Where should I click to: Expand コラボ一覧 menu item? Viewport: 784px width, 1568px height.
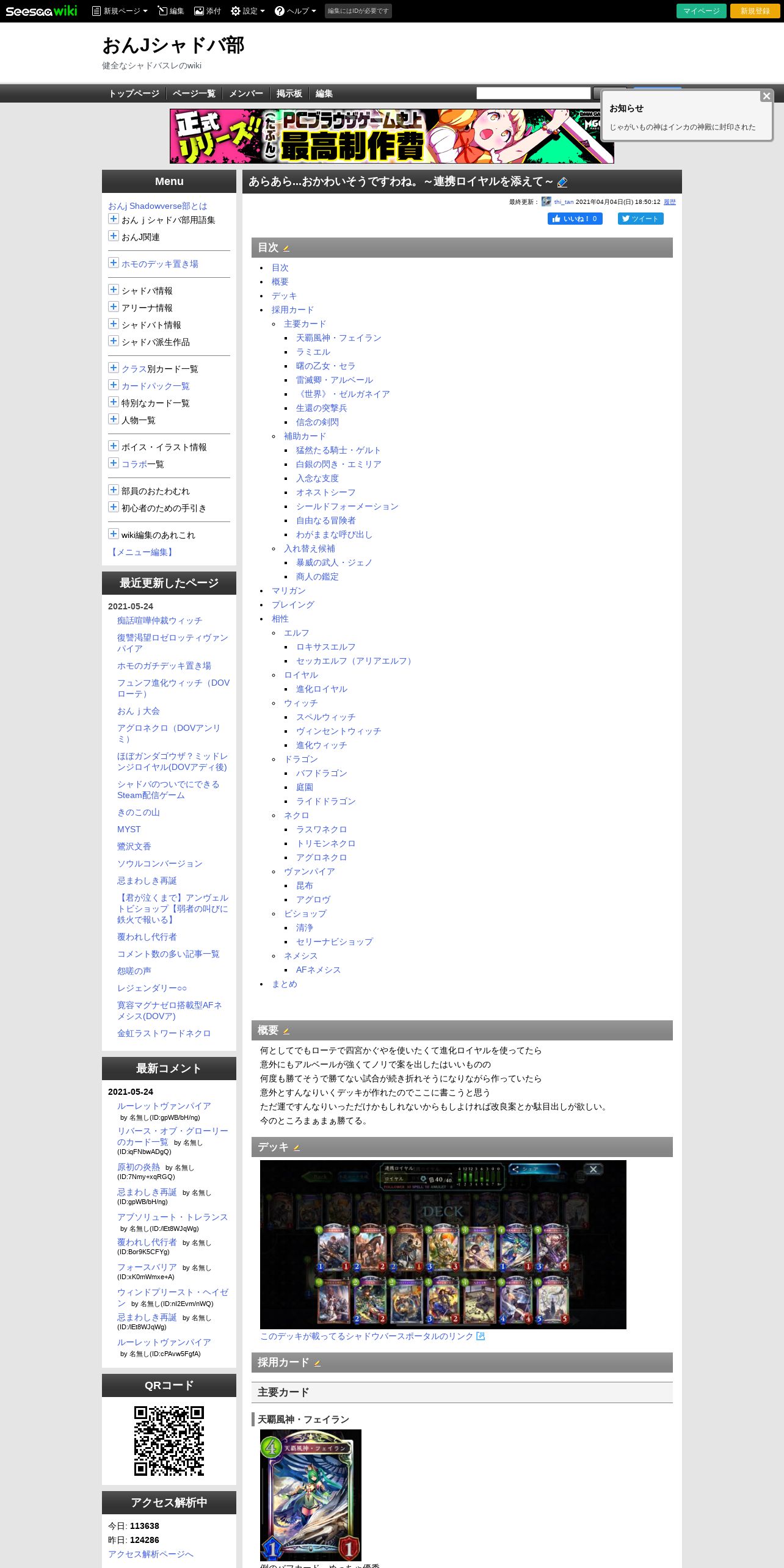click(x=114, y=463)
